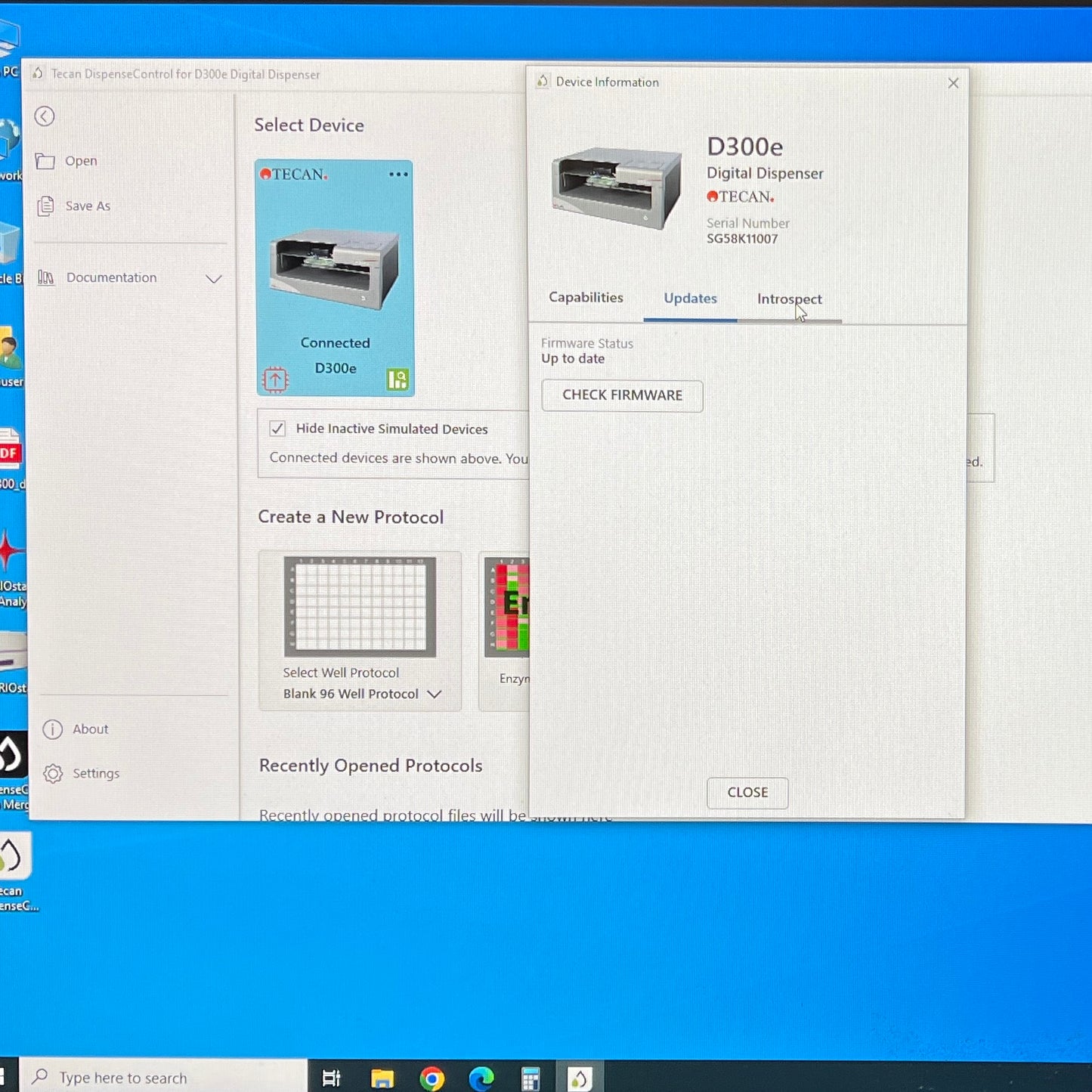Open Blank 96 Well Protocol dropdown
This screenshot has height=1092, width=1092.
(434, 694)
